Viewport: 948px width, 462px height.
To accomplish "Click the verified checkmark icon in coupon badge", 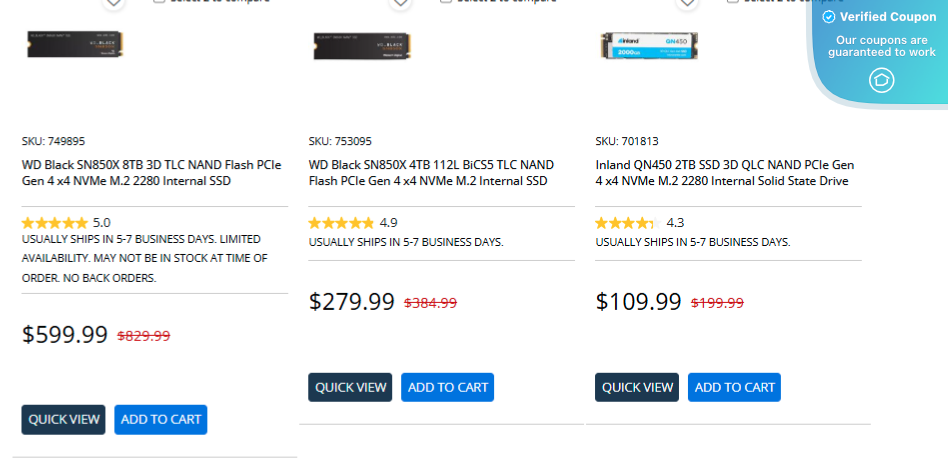I will pos(828,17).
